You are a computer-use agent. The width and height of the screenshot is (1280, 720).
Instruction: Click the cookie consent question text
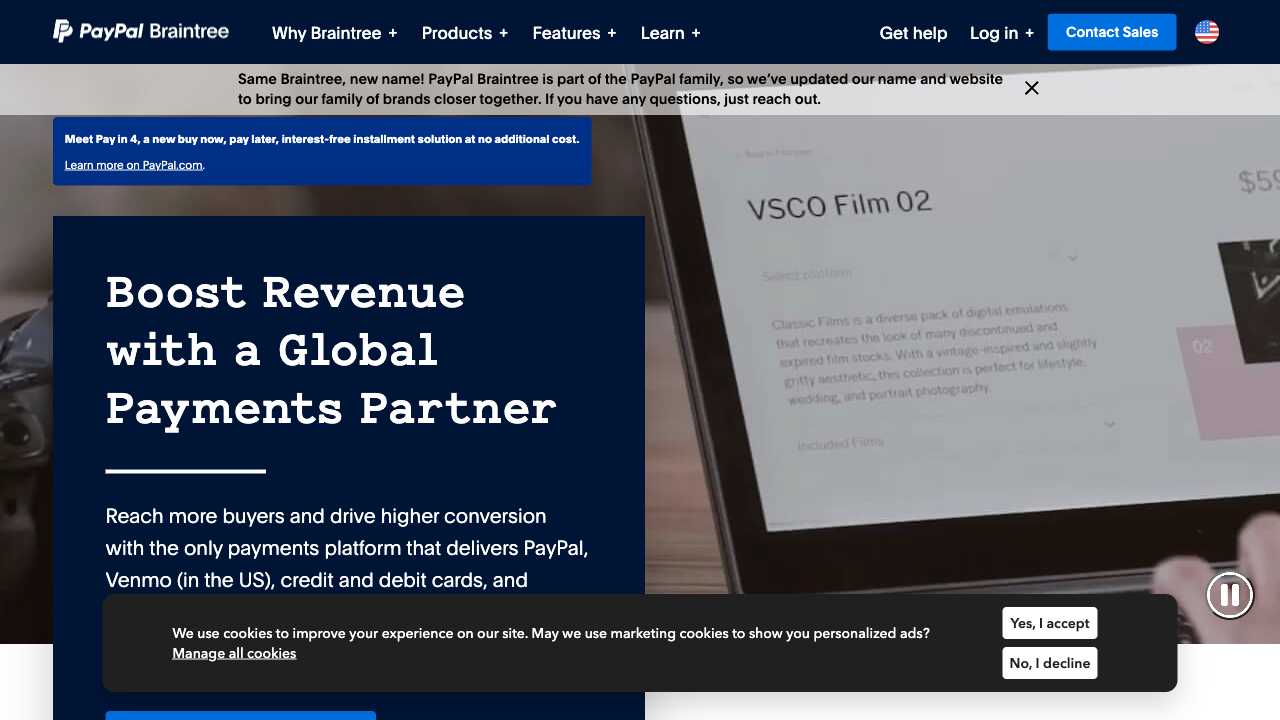pyautogui.click(x=551, y=633)
